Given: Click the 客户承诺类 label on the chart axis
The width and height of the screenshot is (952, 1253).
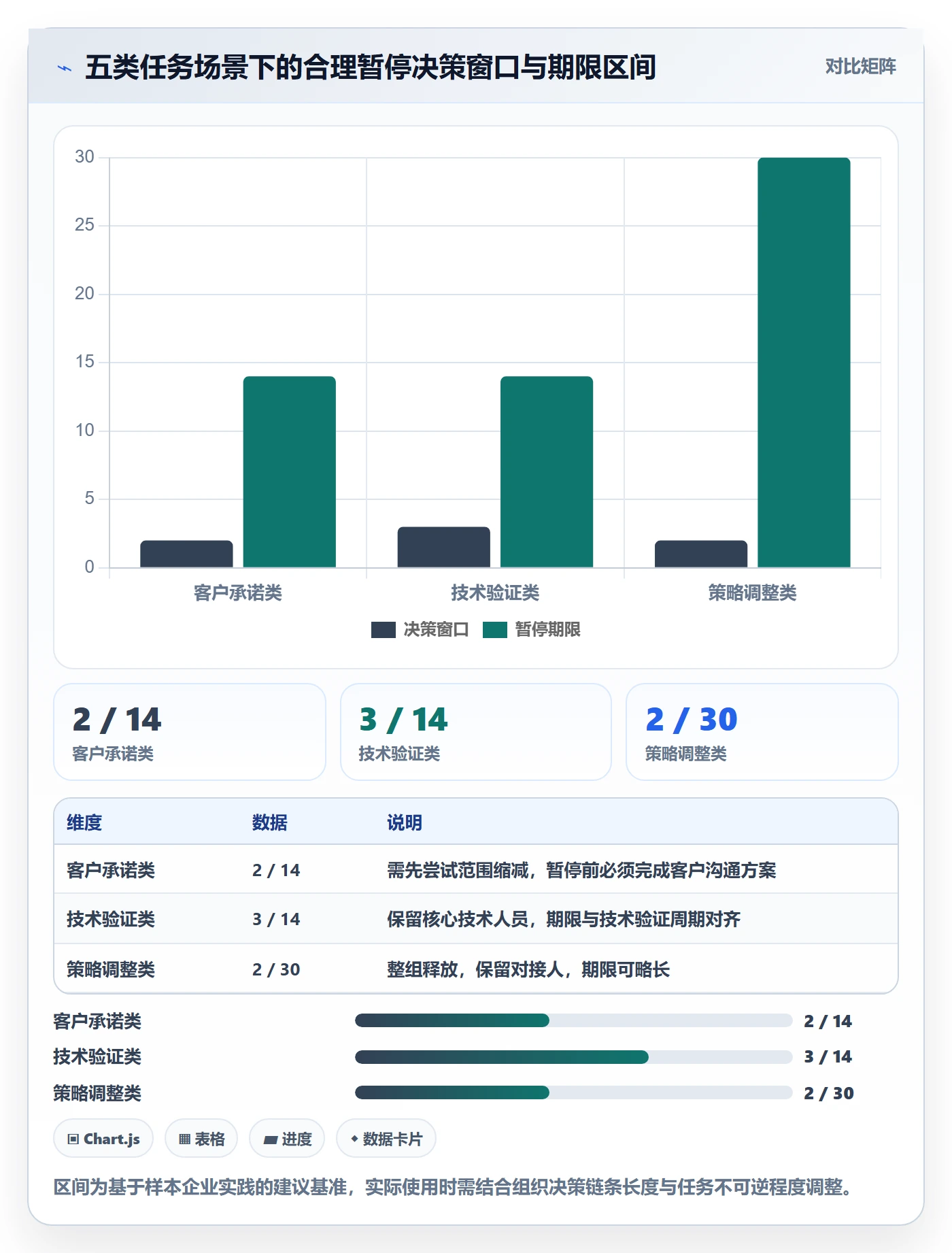Looking at the screenshot, I should tap(238, 593).
